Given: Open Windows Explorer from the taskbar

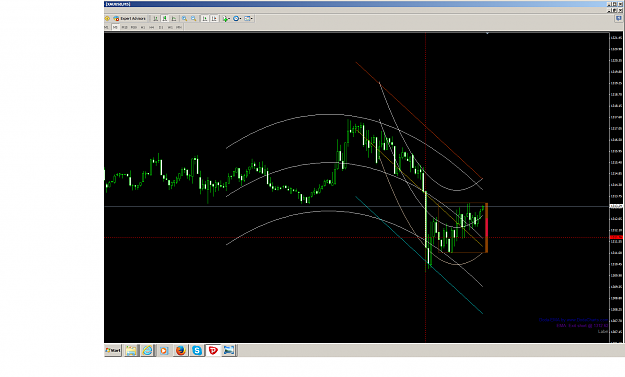Looking at the screenshot, I should click(131, 350).
